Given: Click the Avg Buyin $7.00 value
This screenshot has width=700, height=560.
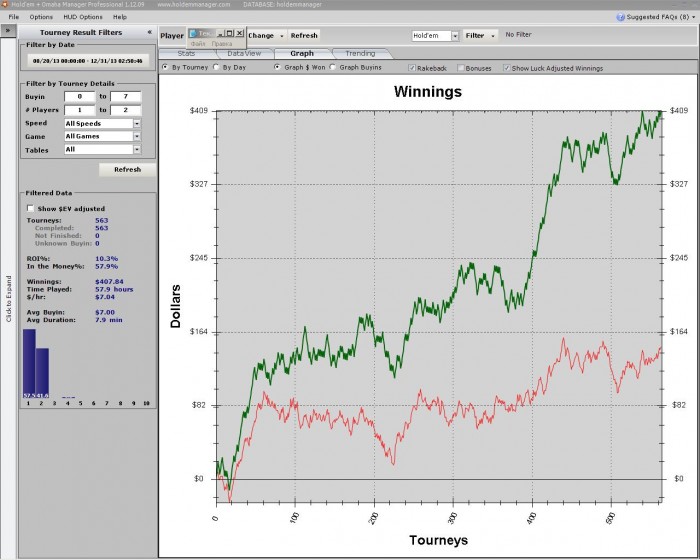Looking at the screenshot, I should pos(105,312).
